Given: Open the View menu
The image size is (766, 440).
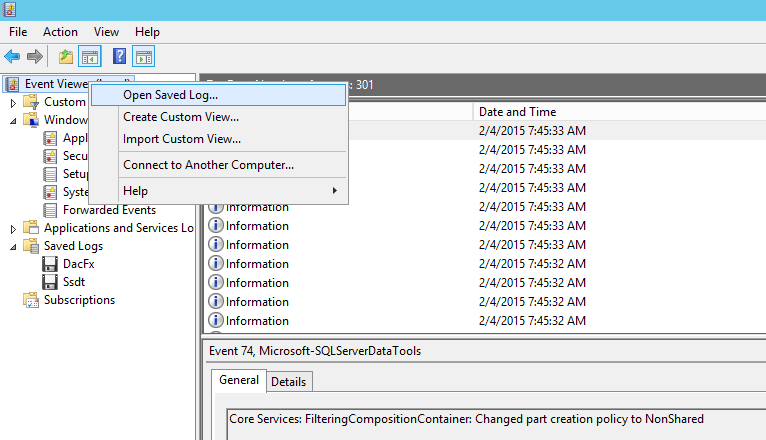Looking at the screenshot, I should click(x=106, y=32).
